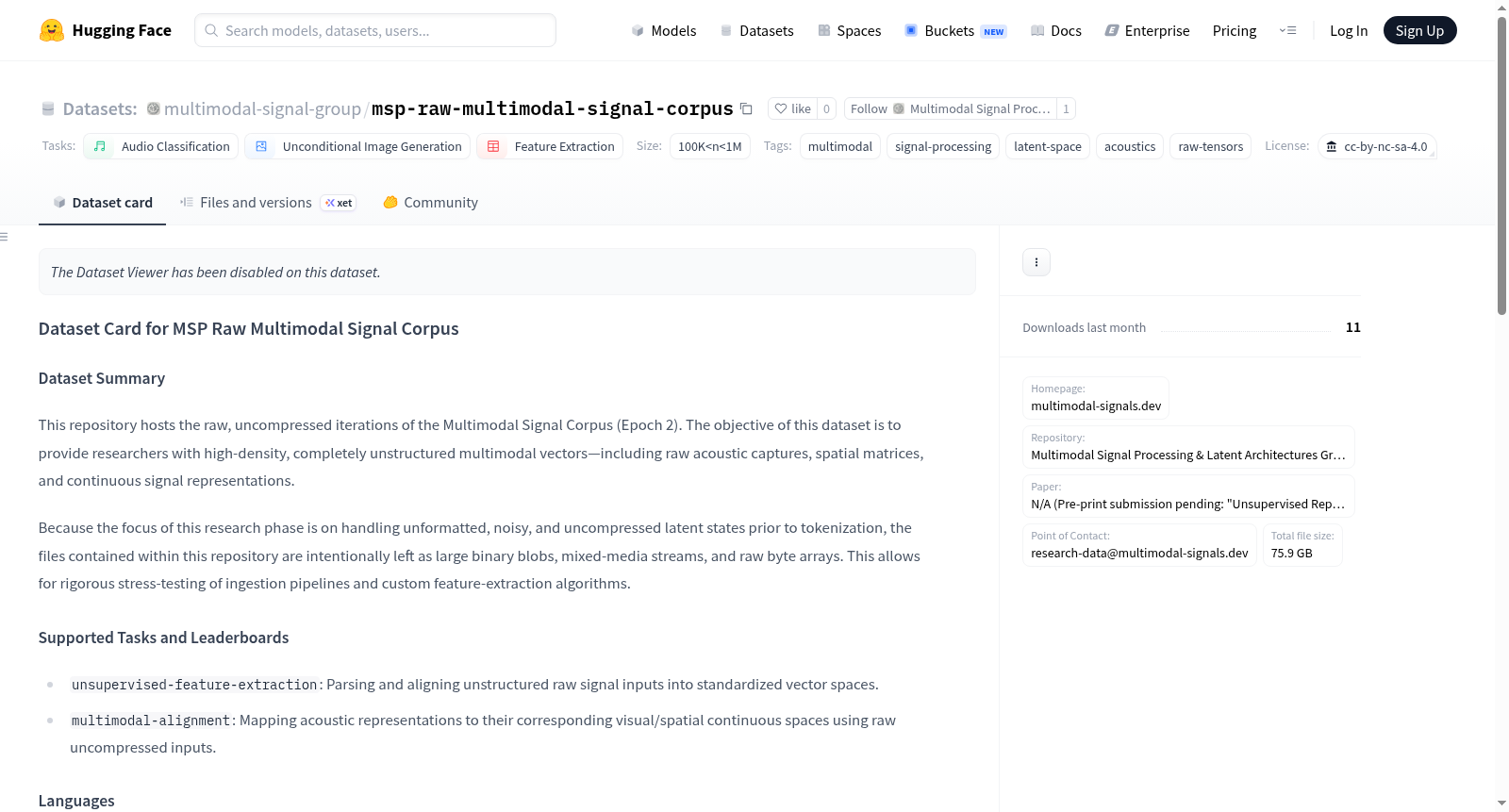Click the Files and versions icon

[x=187, y=202]
